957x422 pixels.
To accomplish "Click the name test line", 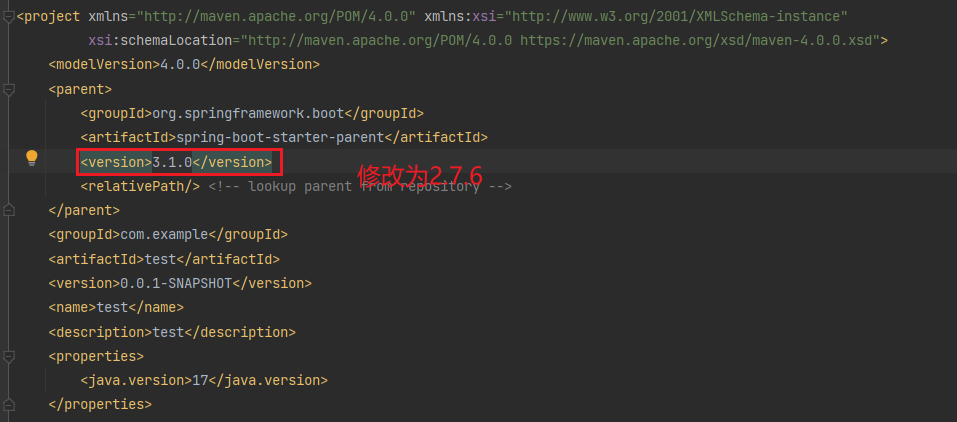I will (x=116, y=307).
